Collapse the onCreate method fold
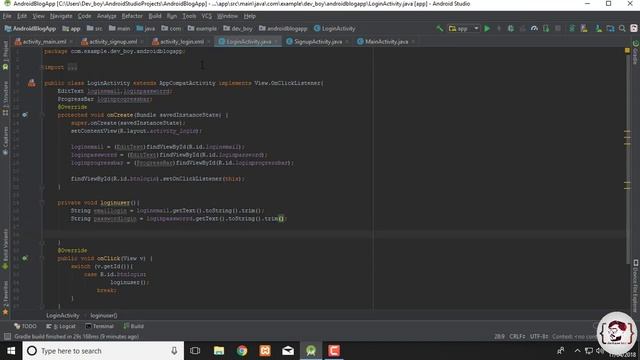The height and width of the screenshot is (360, 640). pyautogui.click(x=42, y=115)
